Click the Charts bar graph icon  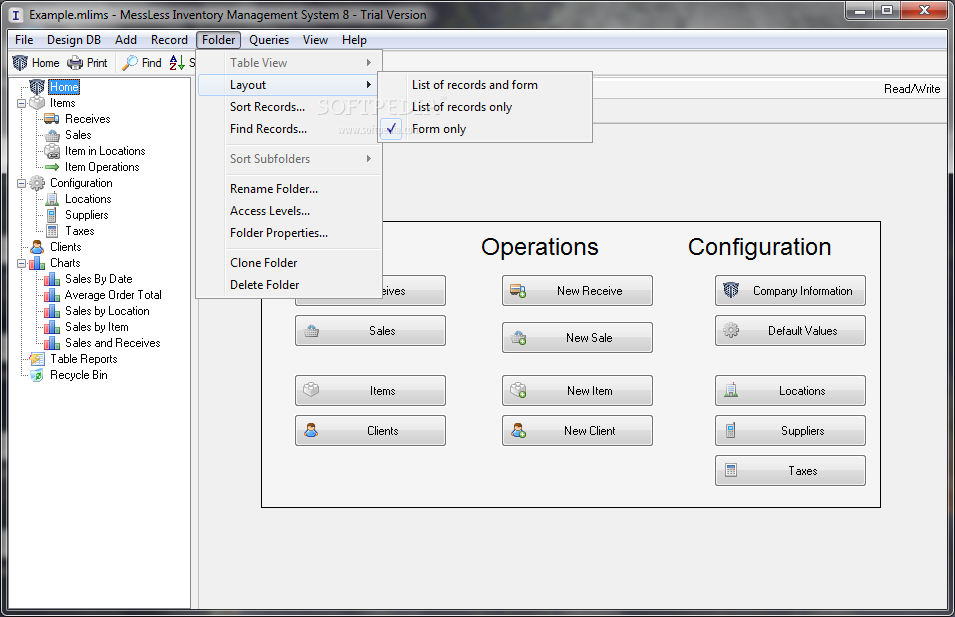click(x=37, y=263)
